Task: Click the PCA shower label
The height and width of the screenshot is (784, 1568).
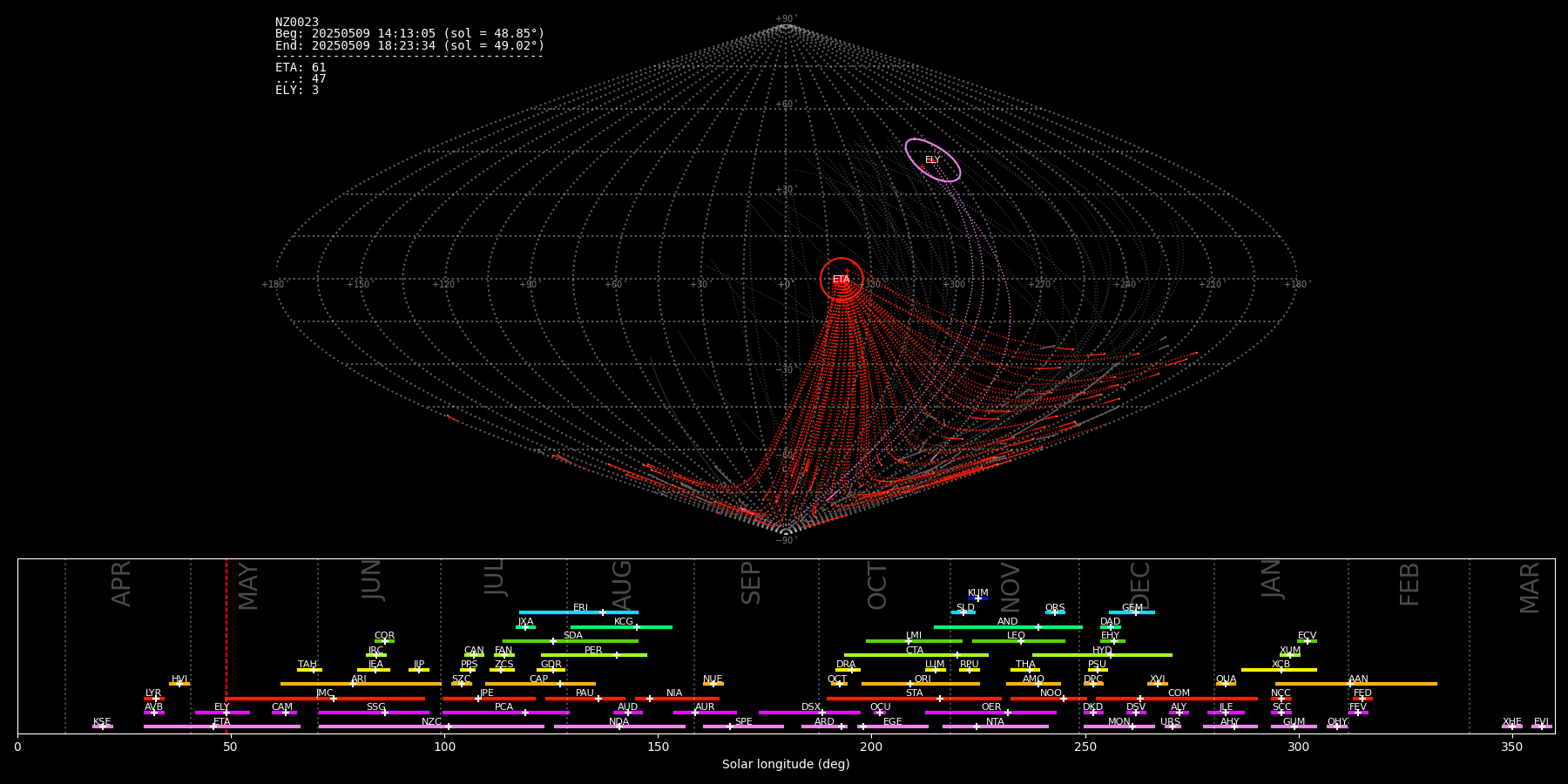Action: click(x=504, y=707)
